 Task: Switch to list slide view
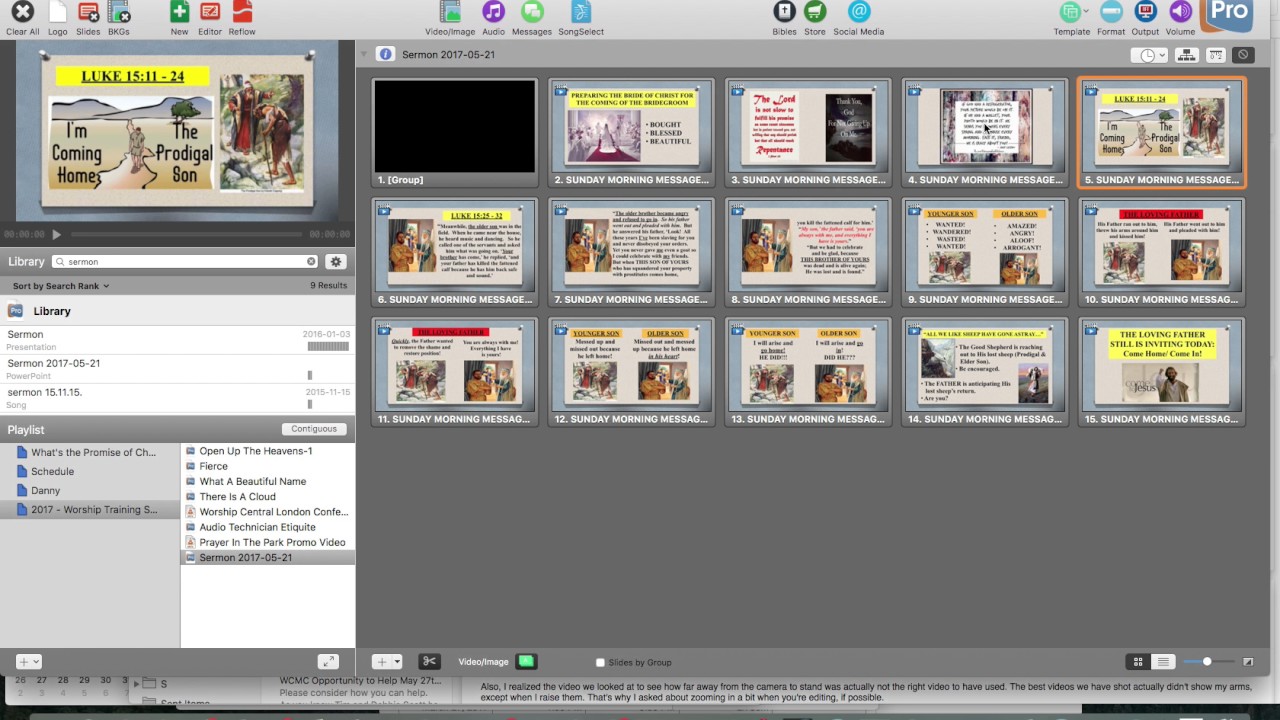click(1163, 662)
